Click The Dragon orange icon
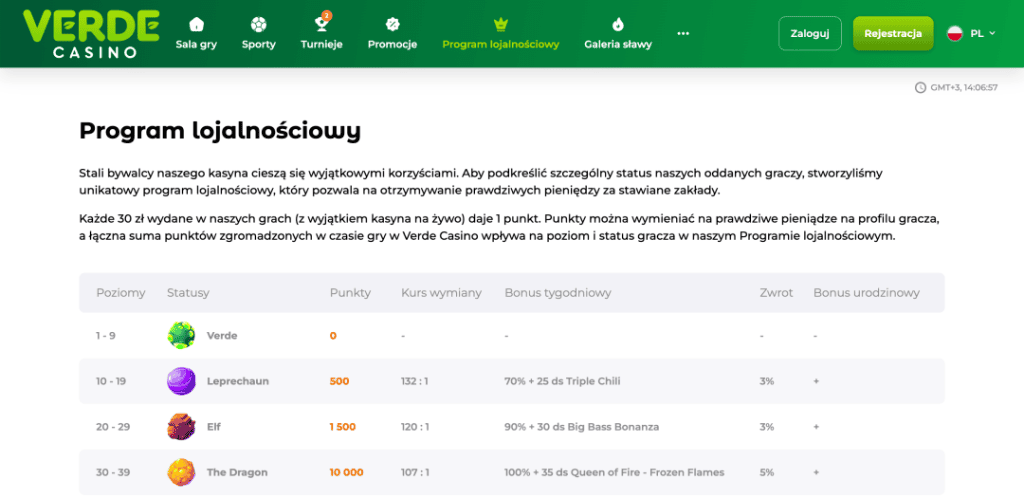 point(181,472)
